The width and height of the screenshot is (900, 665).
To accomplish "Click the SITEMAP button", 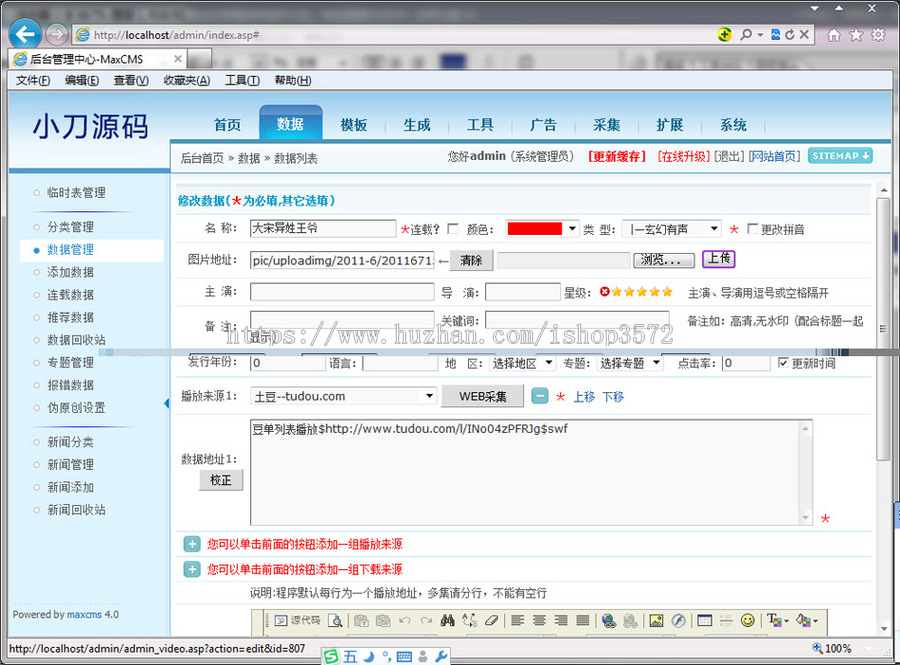I will pos(841,156).
